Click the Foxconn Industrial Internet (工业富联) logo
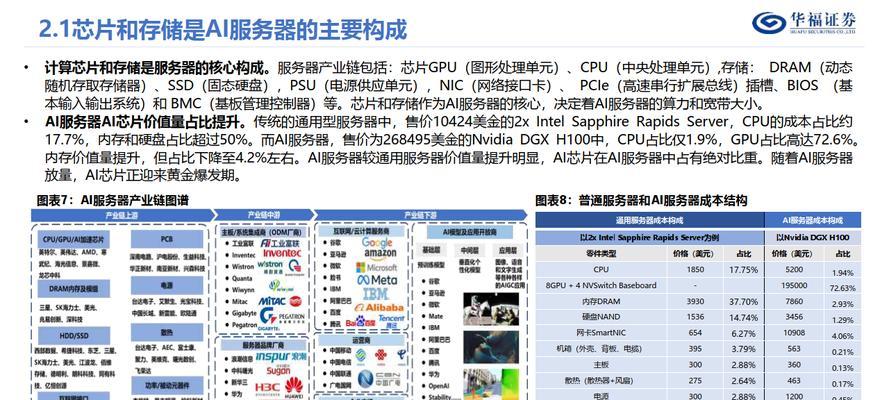This screenshot has width=889, height=400. click(x=282, y=242)
